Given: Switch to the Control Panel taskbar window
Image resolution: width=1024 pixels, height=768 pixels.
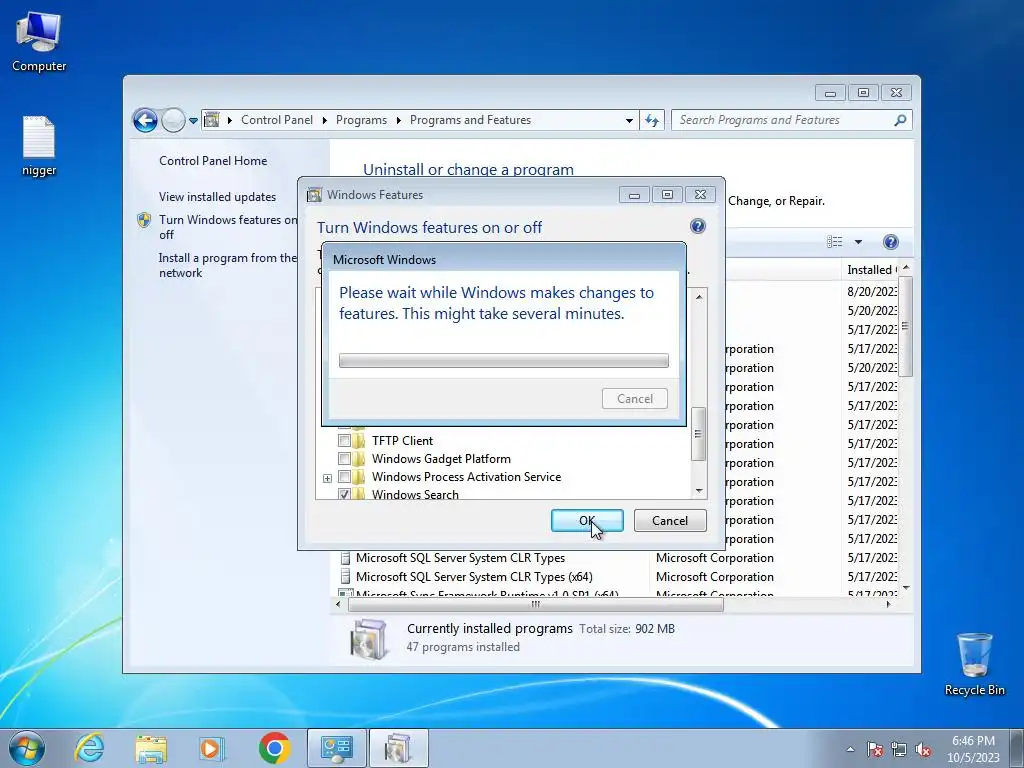Looking at the screenshot, I should 336,748.
